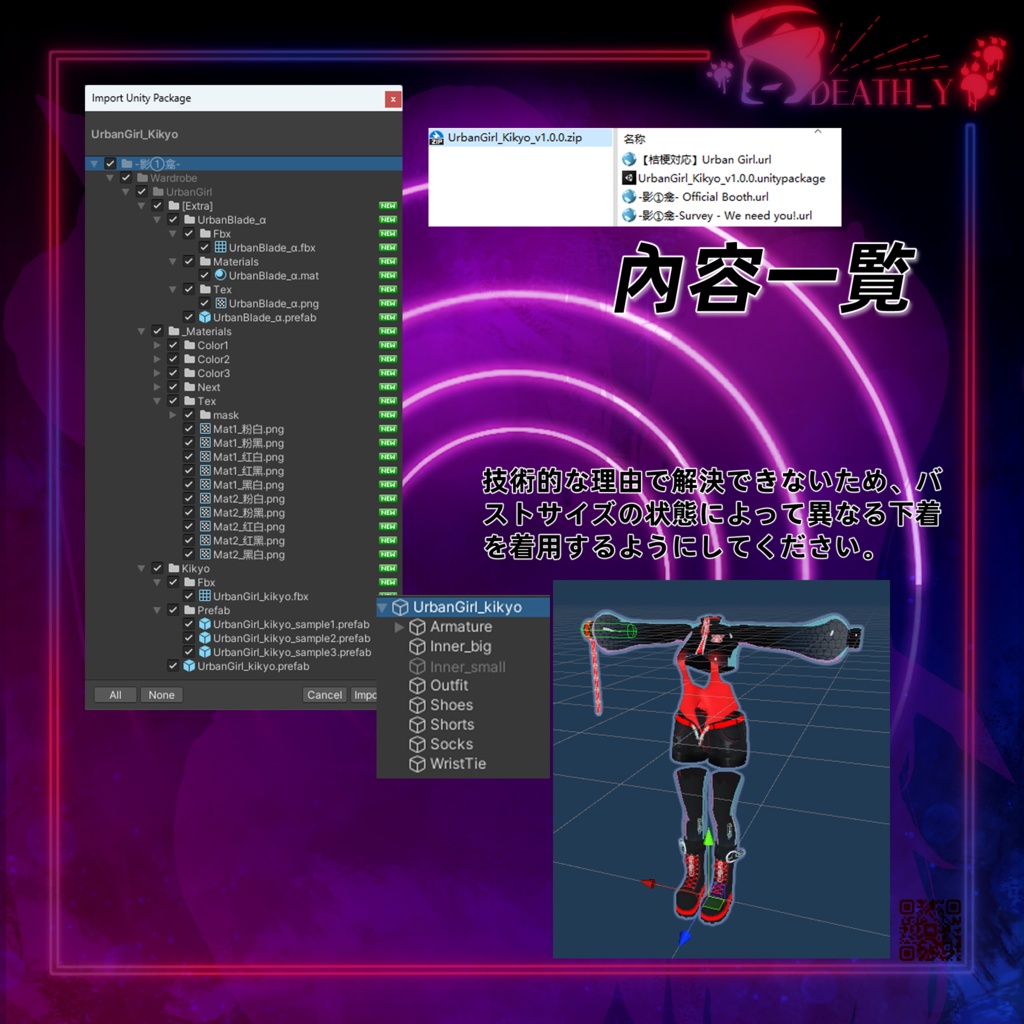Collapse the UrbanGirl_kikyo root node
Image resolution: width=1024 pixels, height=1024 pixels.
click(383, 606)
